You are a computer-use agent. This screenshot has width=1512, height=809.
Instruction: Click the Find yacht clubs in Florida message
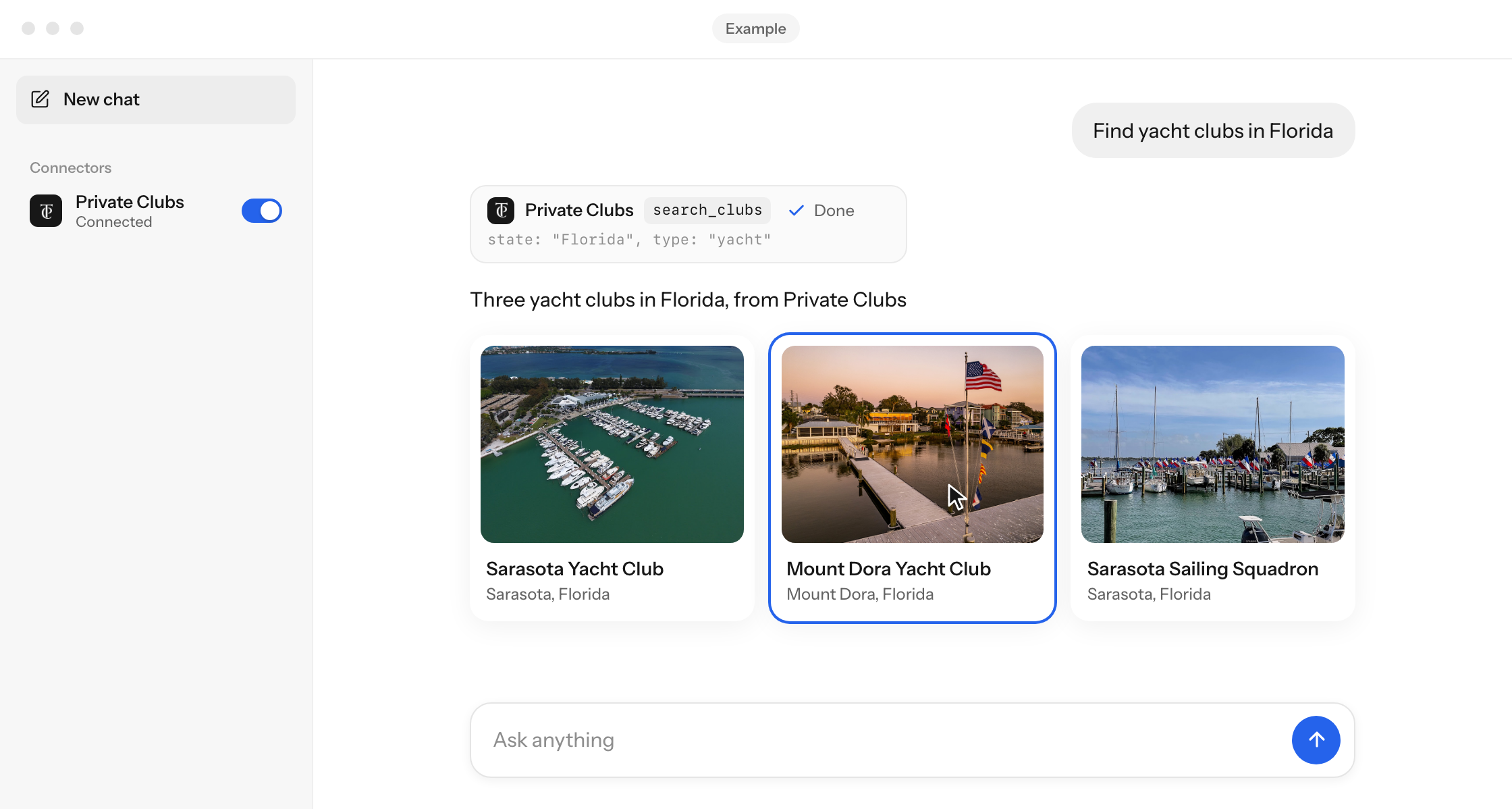[x=1213, y=130]
